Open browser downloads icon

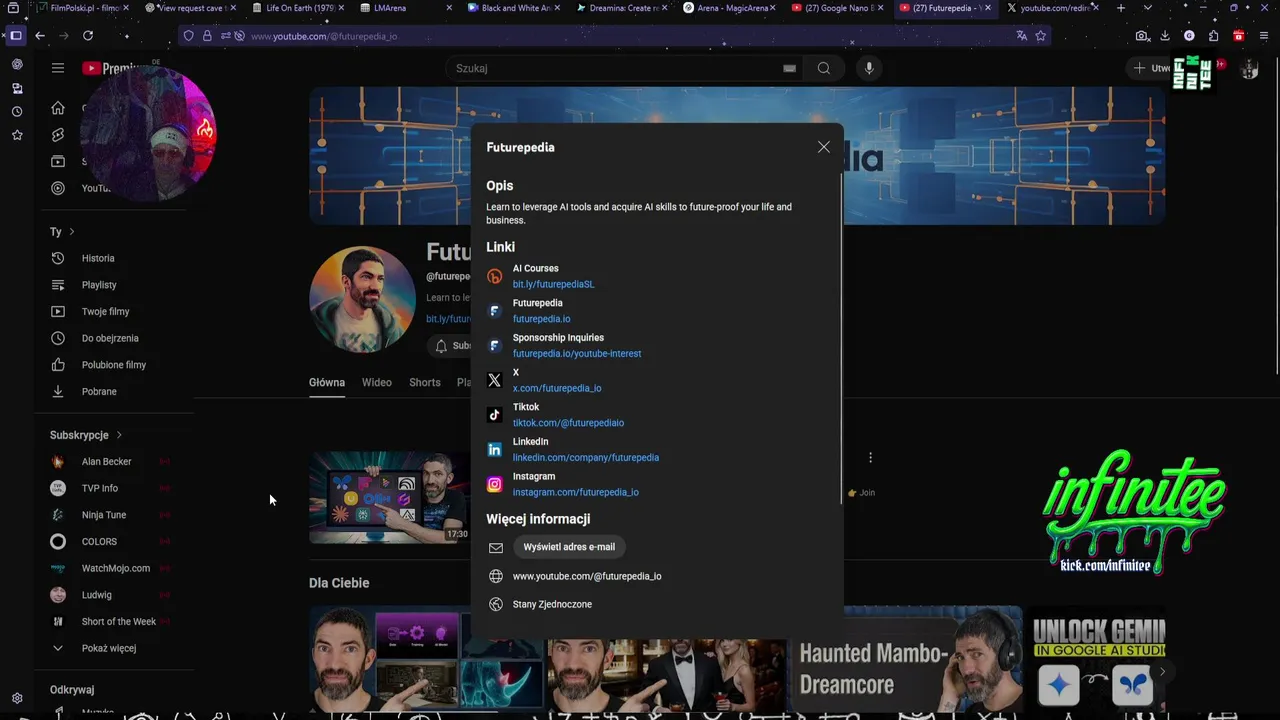1165,35
